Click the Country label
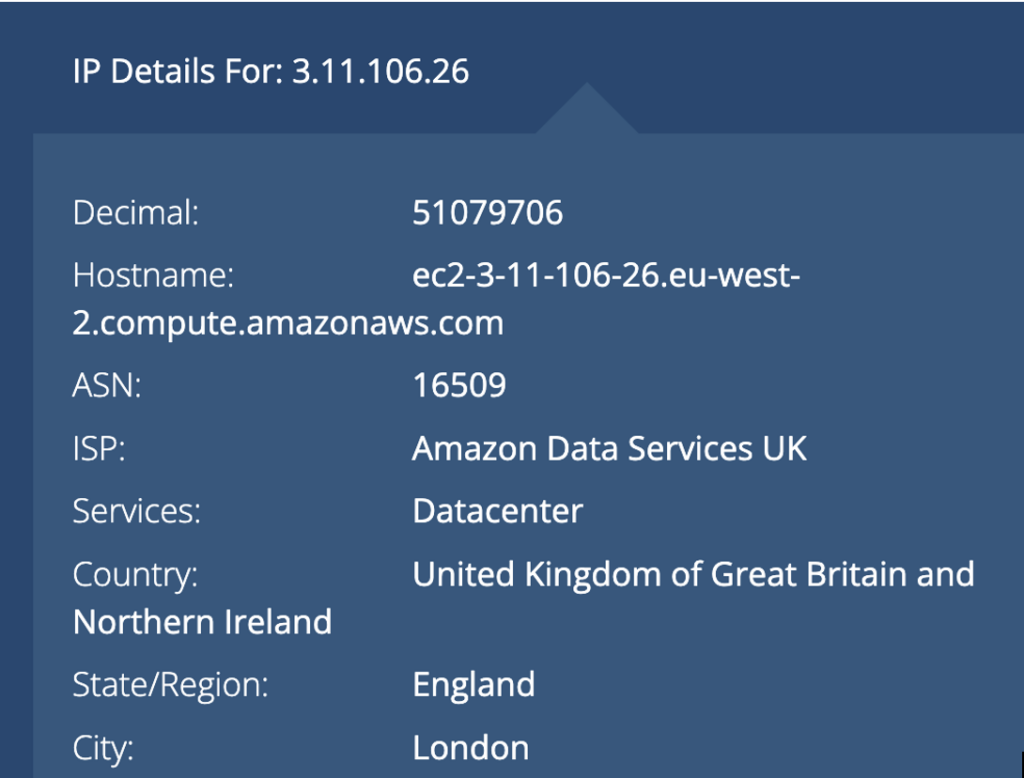Image resolution: width=1024 pixels, height=778 pixels. pyautogui.click(x=135, y=574)
